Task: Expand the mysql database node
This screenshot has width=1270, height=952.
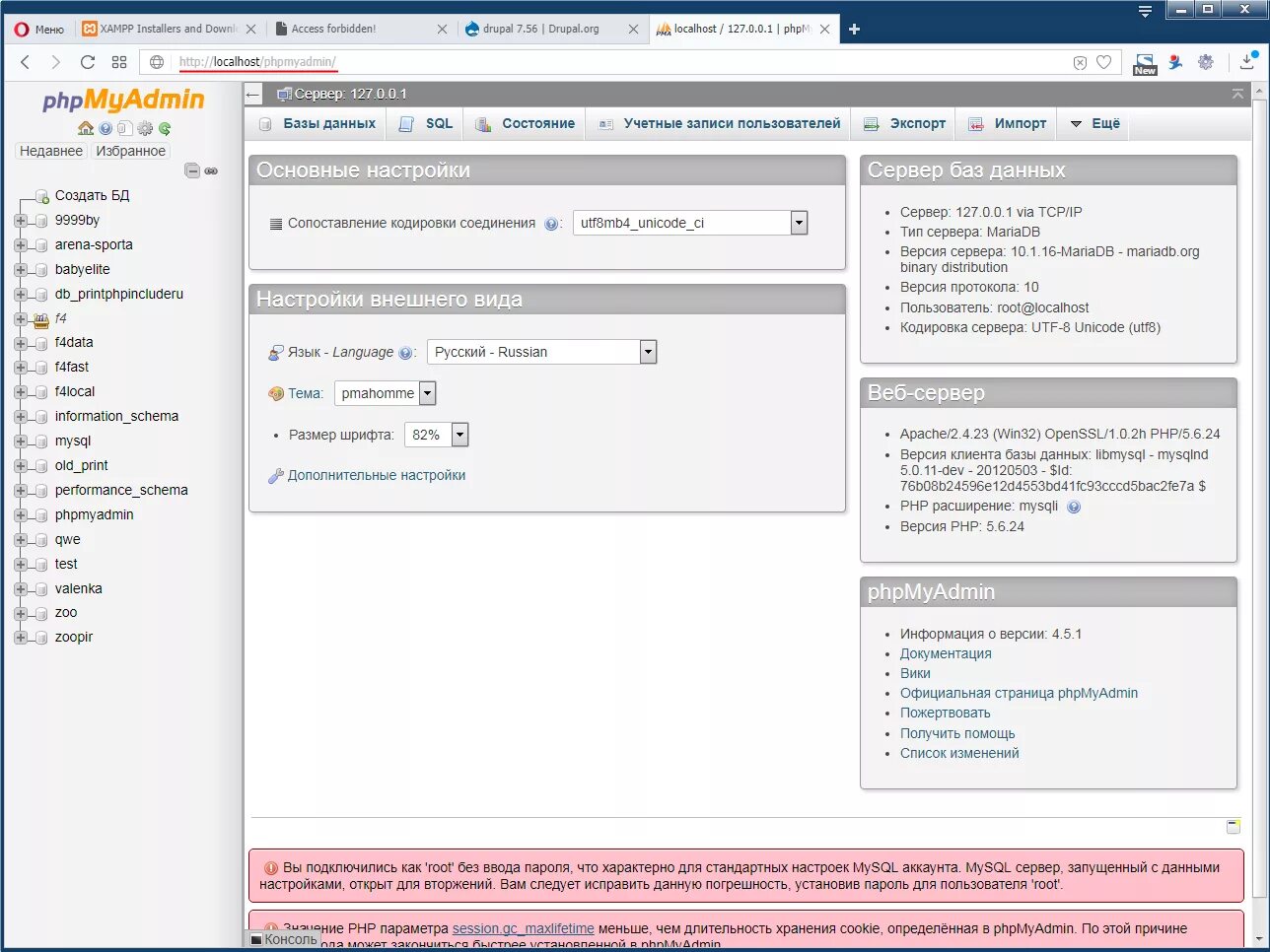Action: pyautogui.click(x=21, y=442)
